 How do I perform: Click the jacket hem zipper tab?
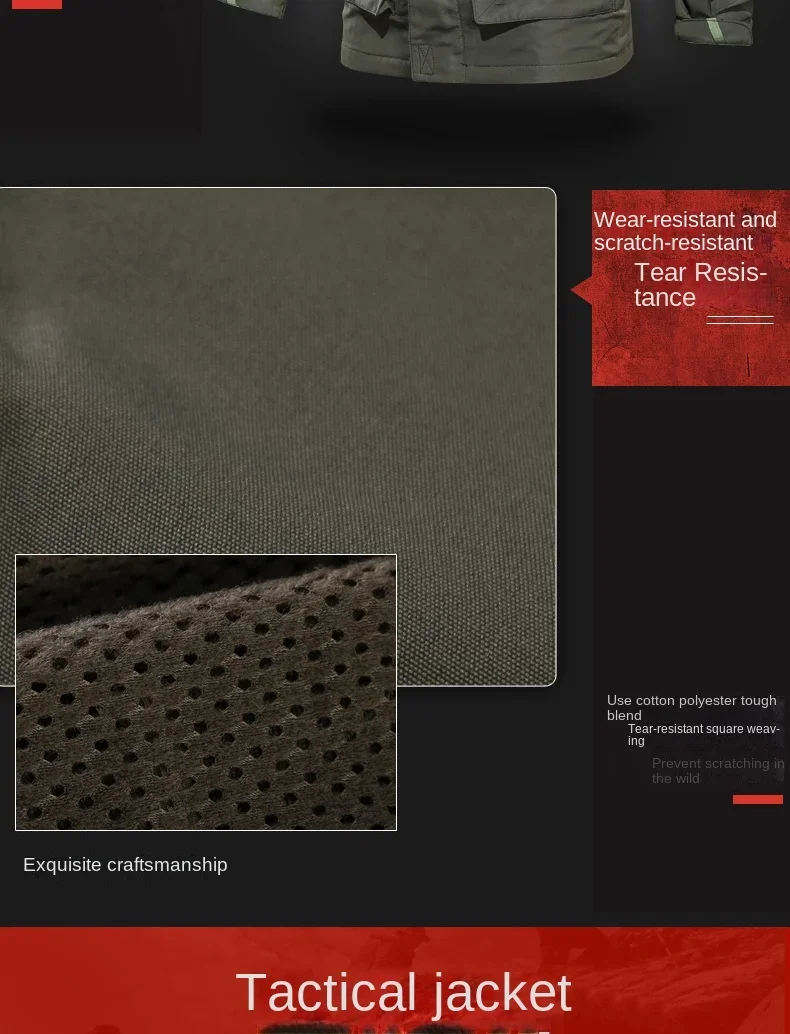click(425, 59)
